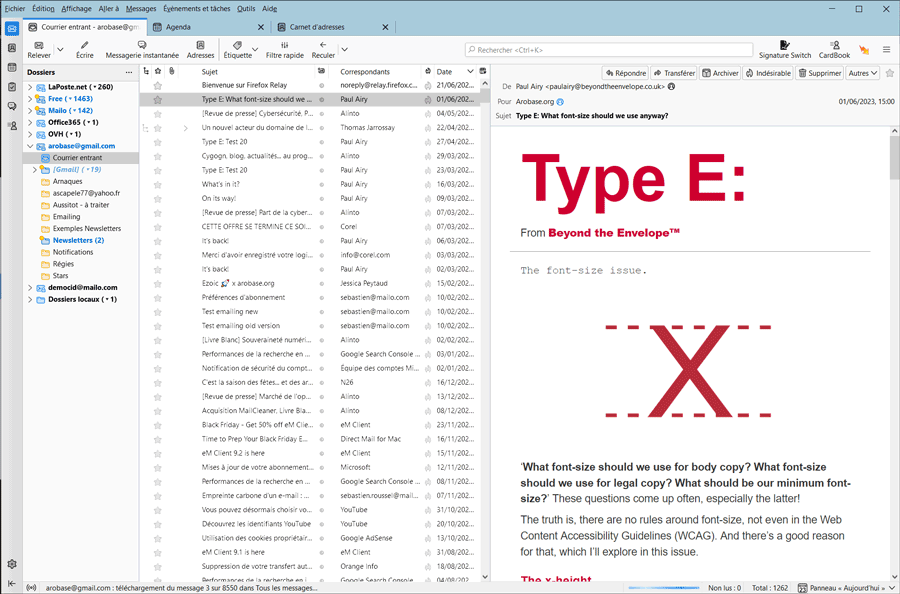Star the What's in it? message
This screenshot has width=900, height=594.
(158, 184)
